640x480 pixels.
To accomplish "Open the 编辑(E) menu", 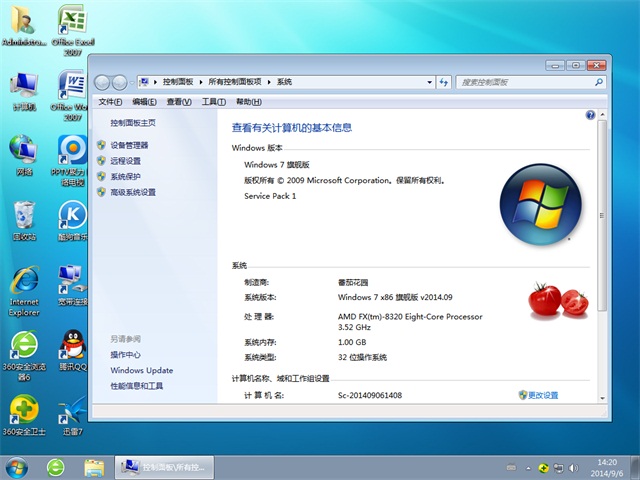I will click(144, 102).
